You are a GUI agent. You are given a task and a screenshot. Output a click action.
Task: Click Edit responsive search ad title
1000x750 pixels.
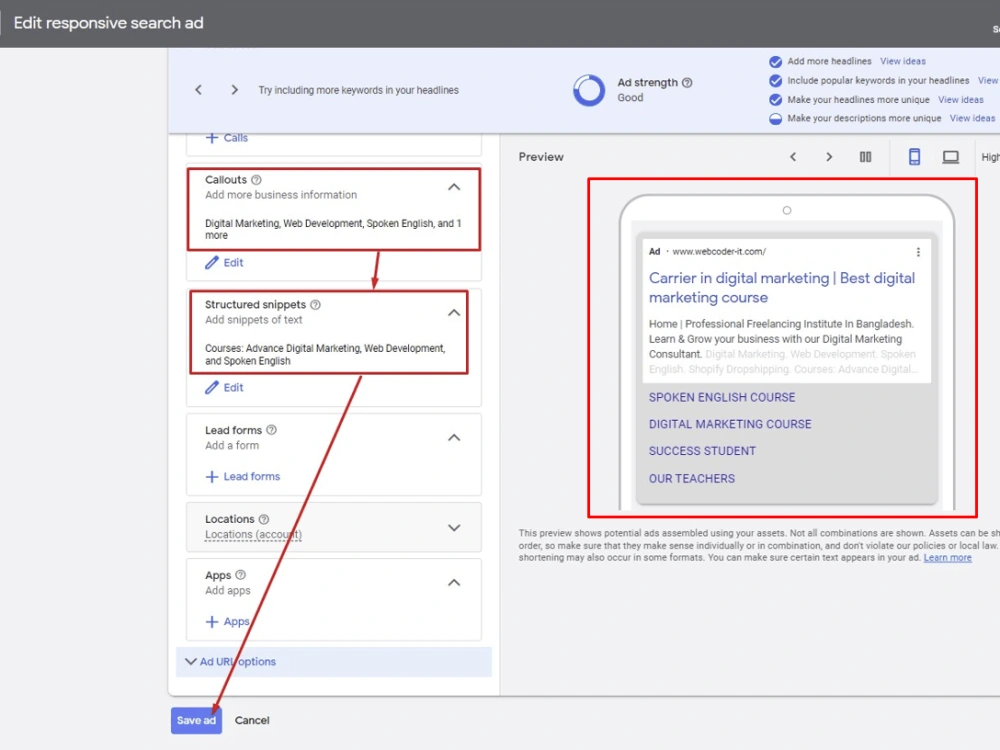point(108,23)
